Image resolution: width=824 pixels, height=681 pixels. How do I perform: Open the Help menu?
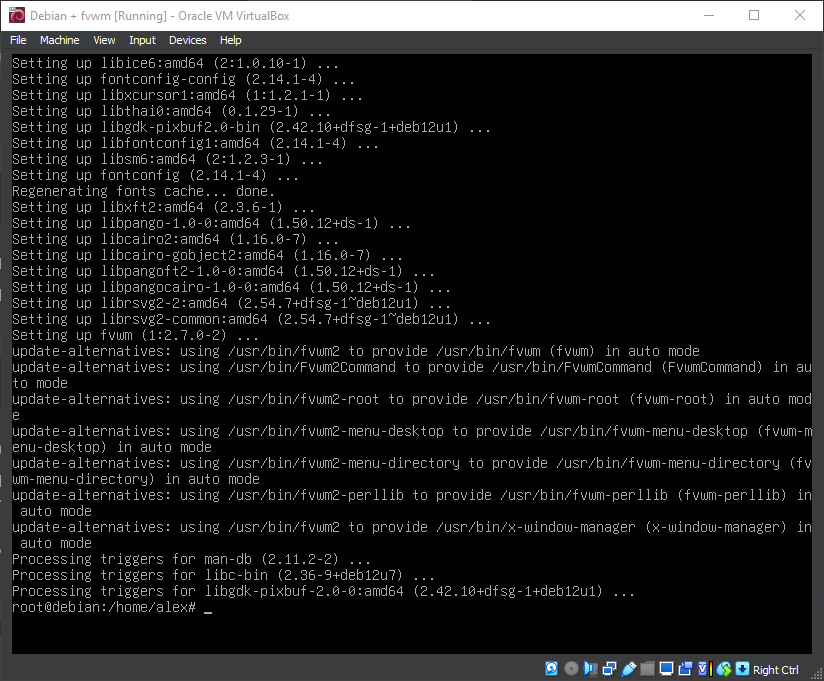click(x=230, y=40)
